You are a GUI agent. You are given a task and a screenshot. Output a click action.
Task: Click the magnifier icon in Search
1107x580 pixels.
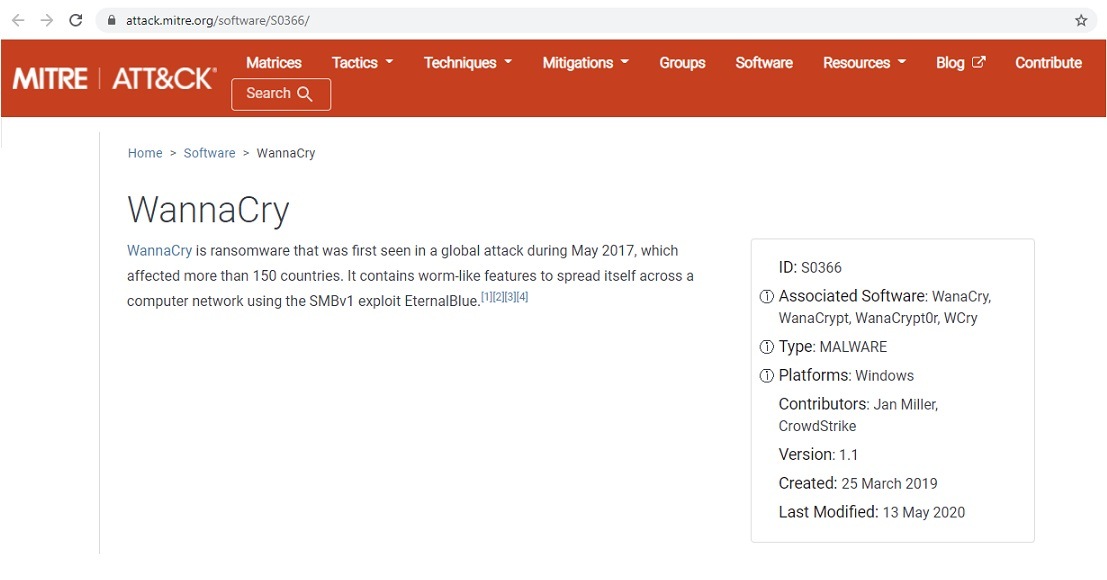point(305,94)
